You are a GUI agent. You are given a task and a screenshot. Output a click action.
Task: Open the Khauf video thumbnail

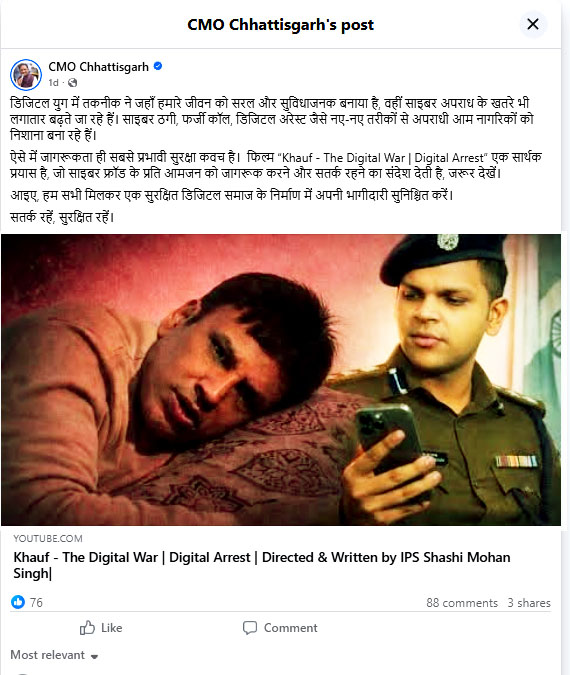(x=281, y=380)
